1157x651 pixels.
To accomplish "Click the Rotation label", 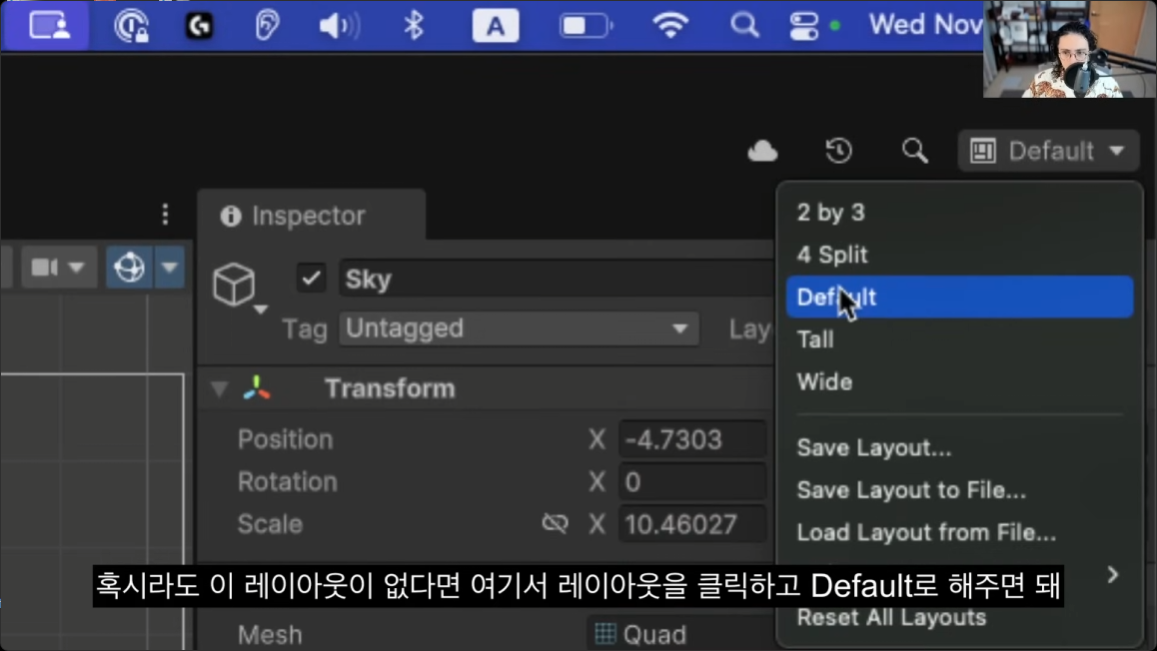I will coord(287,482).
